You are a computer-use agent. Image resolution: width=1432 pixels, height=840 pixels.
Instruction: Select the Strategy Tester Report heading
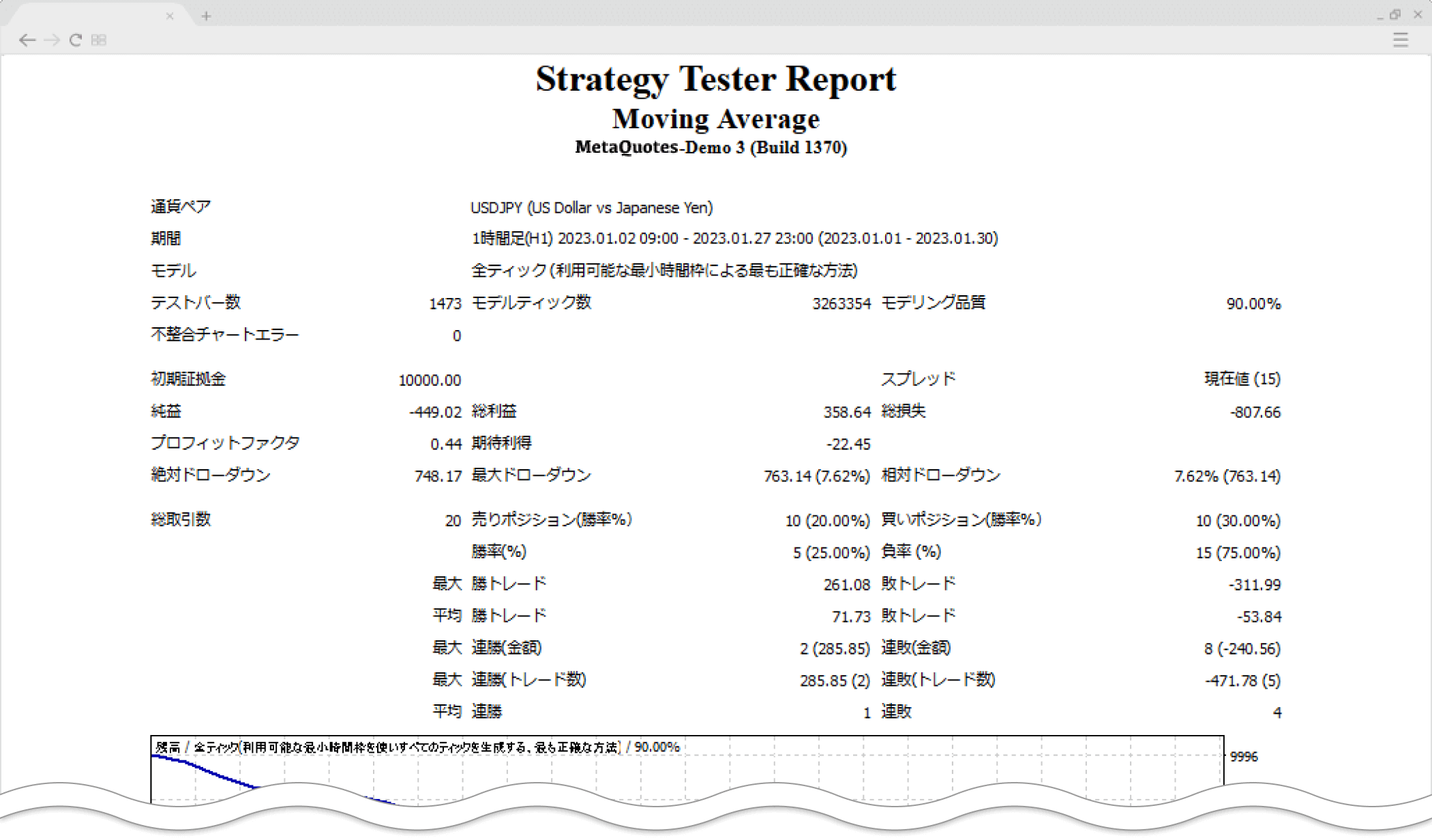point(716,79)
